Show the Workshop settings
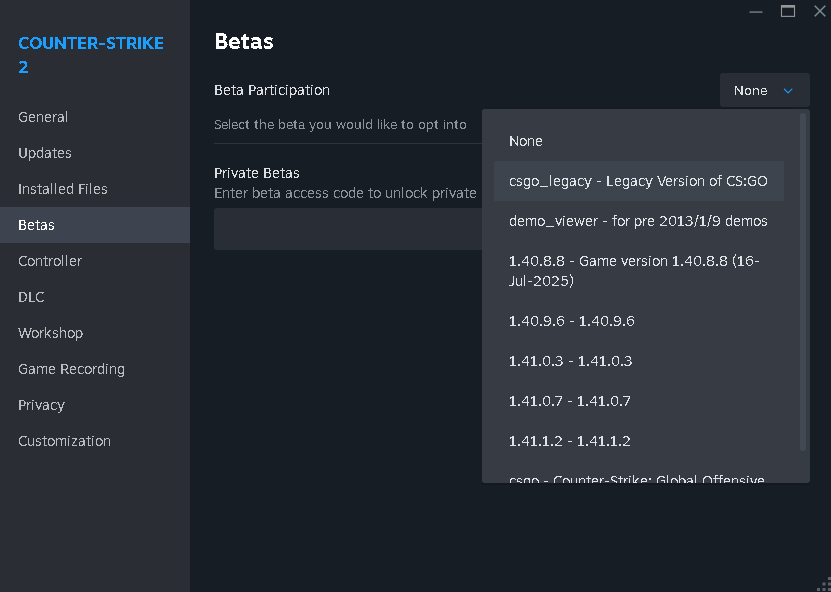The width and height of the screenshot is (831, 592). click(x=50, y=333)
